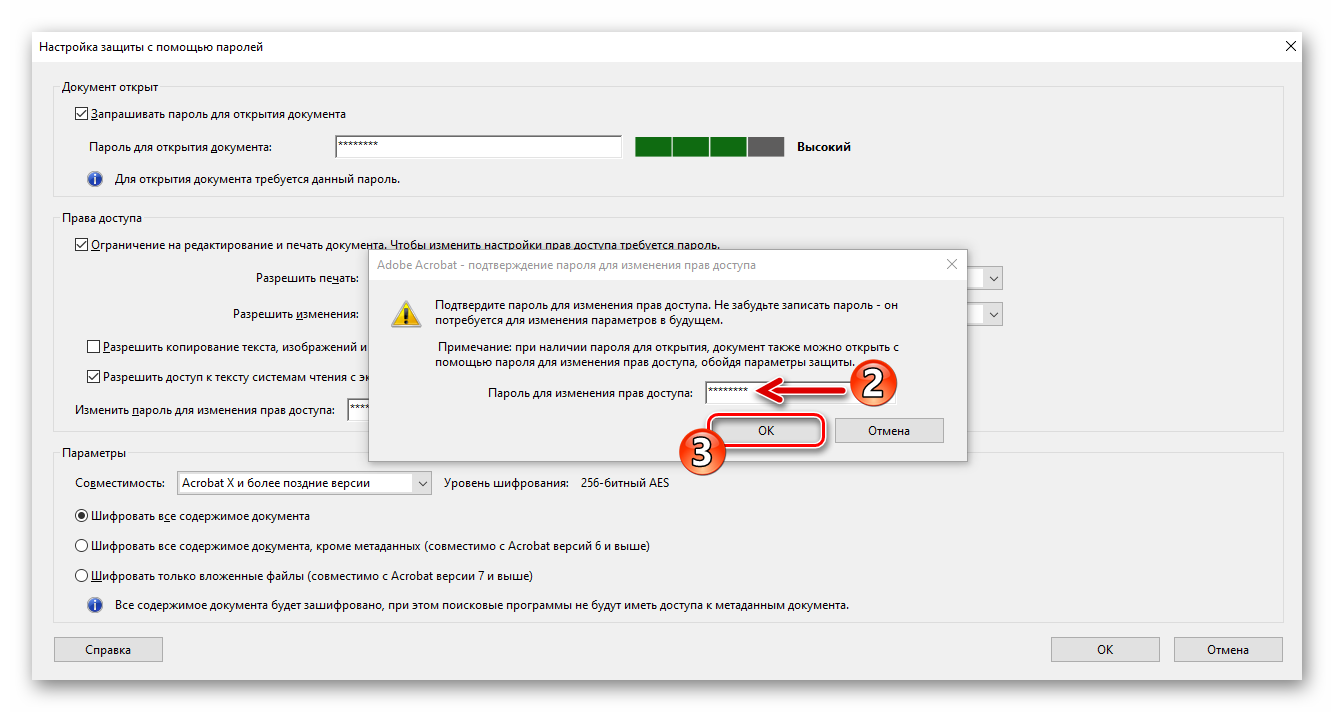The height and width of the screenshot is (712, 1334).
Task: Click the yellow warning triangle icon
Action: tap(405, 312)
